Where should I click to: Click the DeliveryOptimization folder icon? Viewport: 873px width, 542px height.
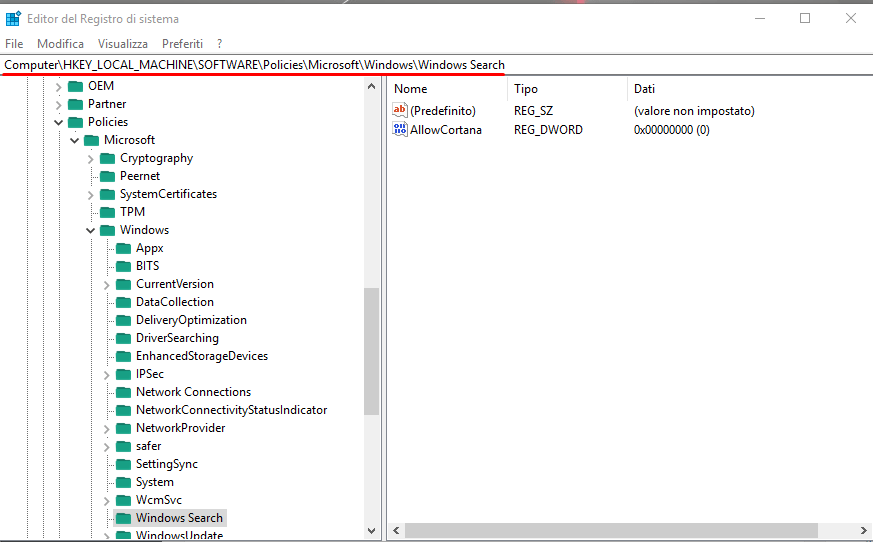tap(124, 320)
